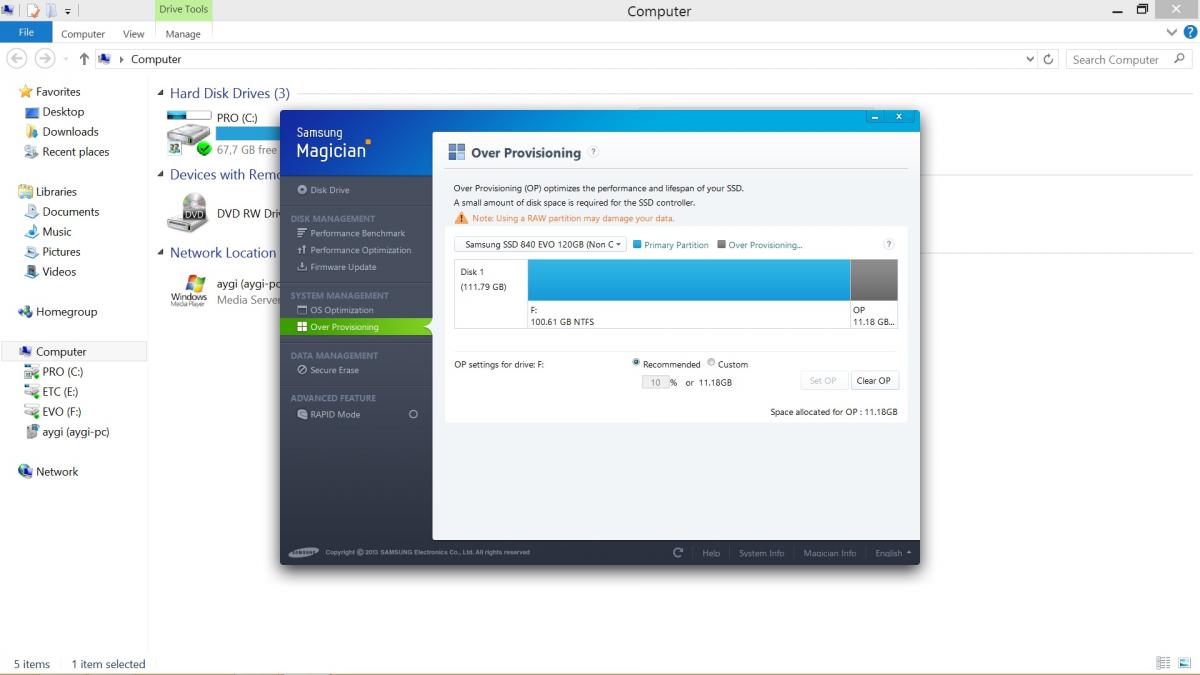Viewport: 1200px width, 675px height.
Task: Open address bar history dropdown
Action: tap(1031, 59)
